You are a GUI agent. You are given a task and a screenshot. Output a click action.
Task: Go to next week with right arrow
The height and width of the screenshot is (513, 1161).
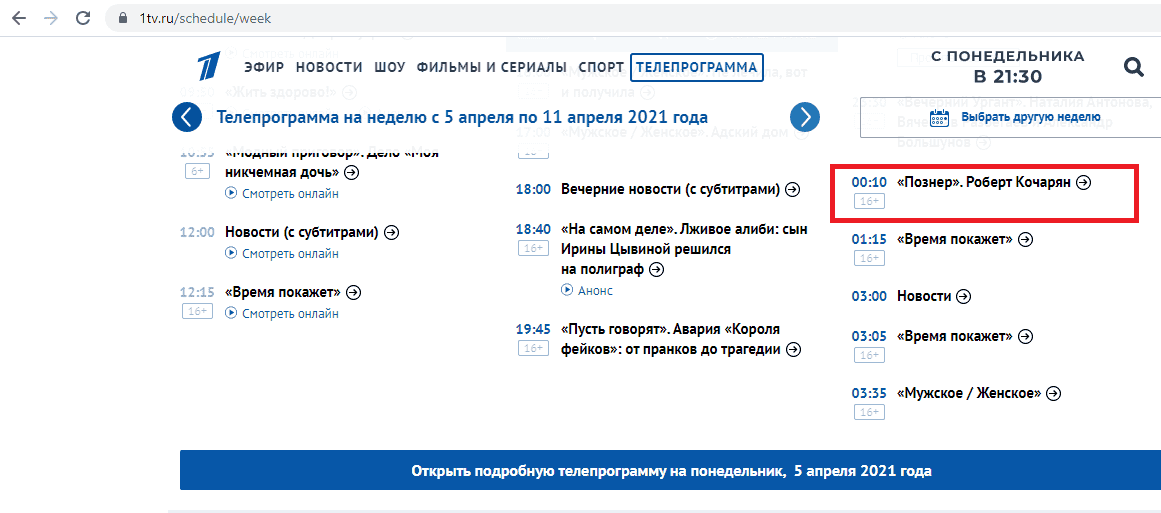point(805,117)
